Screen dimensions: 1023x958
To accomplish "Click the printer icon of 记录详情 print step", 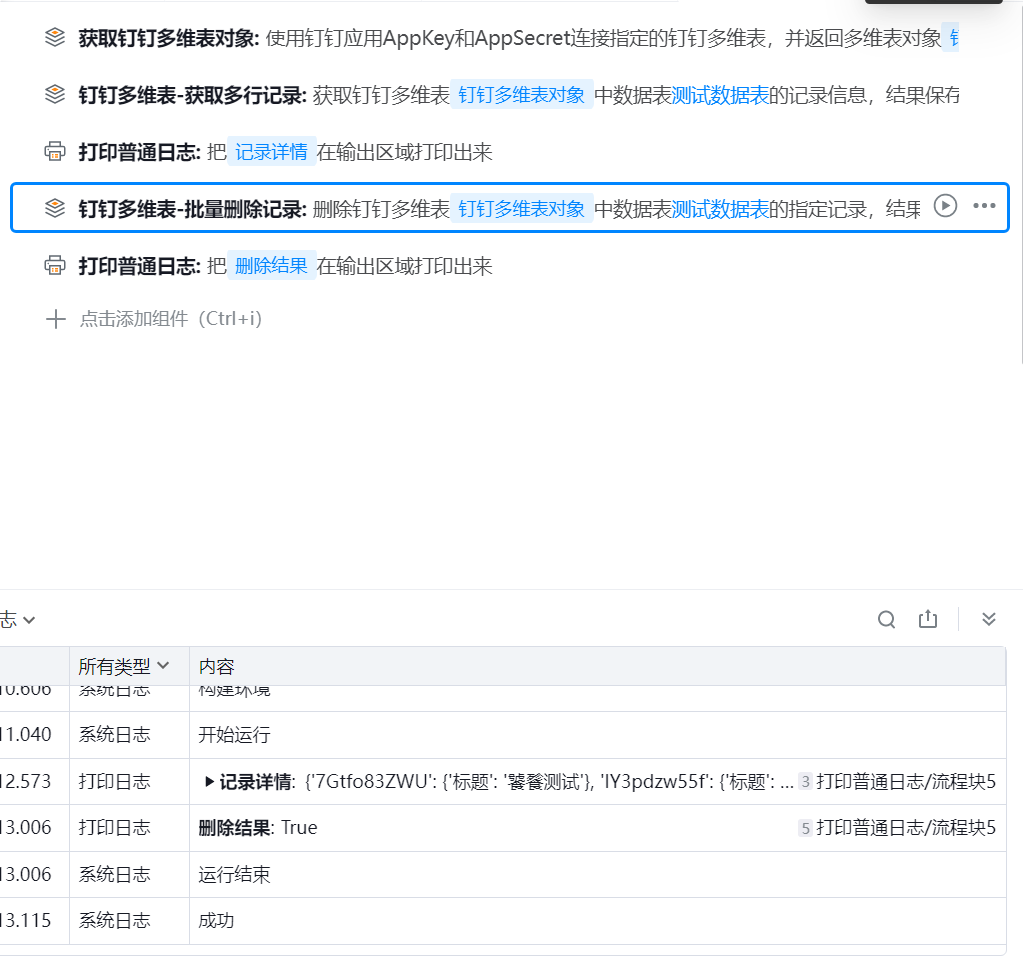I will pyautogui.click(x=55, y=152).
